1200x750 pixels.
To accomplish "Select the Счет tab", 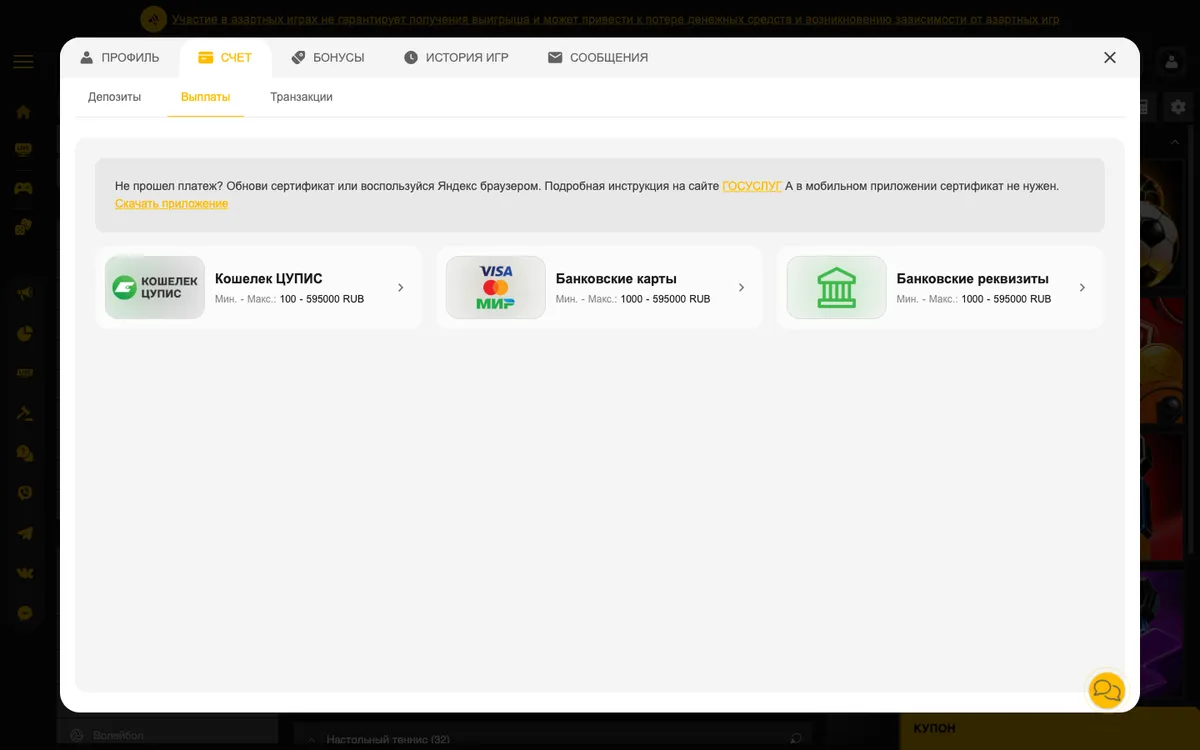I will coord(226,58).
